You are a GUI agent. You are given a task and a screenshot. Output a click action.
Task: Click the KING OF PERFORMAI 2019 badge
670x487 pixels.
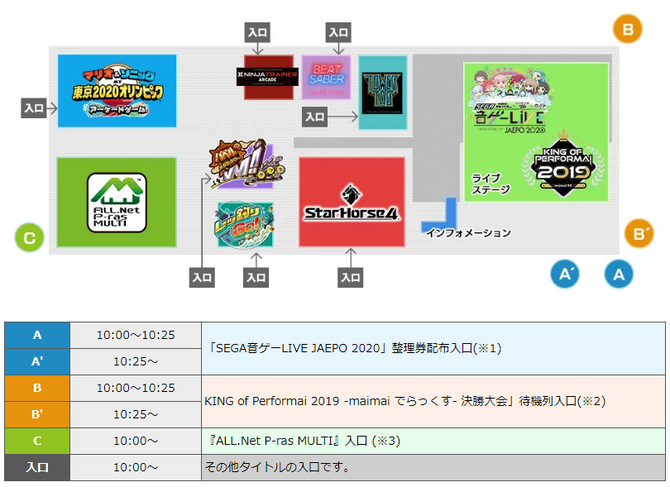pos(564,164)
